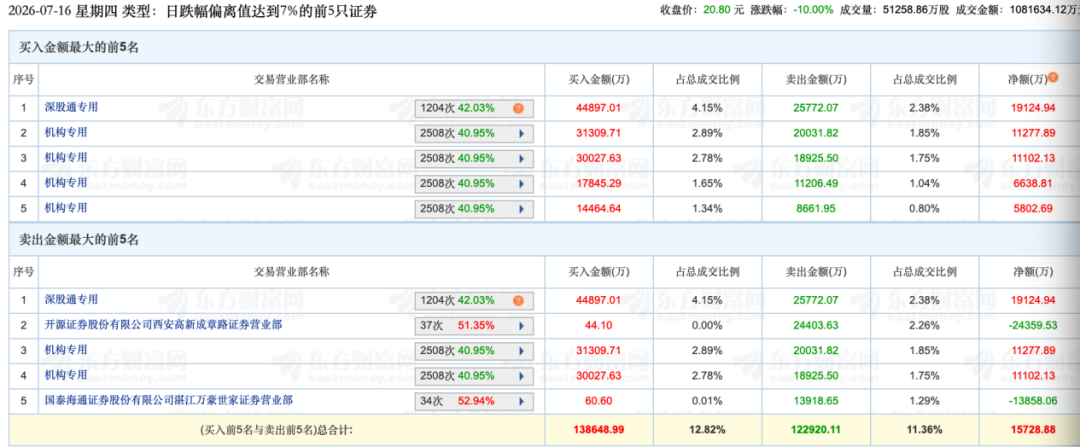
Task: Click help icon in sell-section 深股通专用 stats box
Action: point(518,300)
